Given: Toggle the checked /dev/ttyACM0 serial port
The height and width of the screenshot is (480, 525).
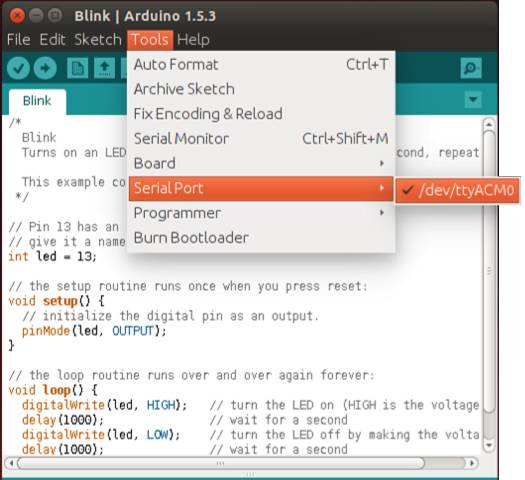Looking at the screenshot, I should click(458, 190).
